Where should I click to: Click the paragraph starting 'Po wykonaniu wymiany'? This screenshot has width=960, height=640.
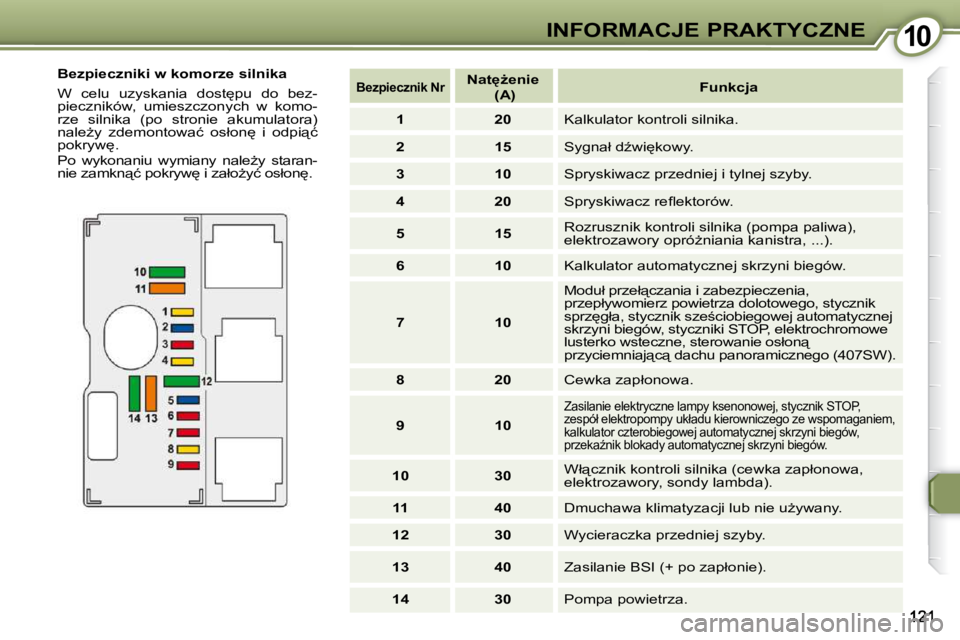click(187, 167)
